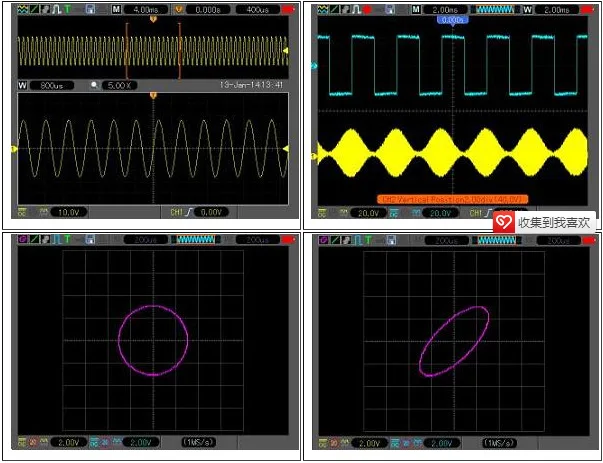603x463 pixels.
Task: Click the M timebase label, top-right scope
Action: click(x=416, y=10)
